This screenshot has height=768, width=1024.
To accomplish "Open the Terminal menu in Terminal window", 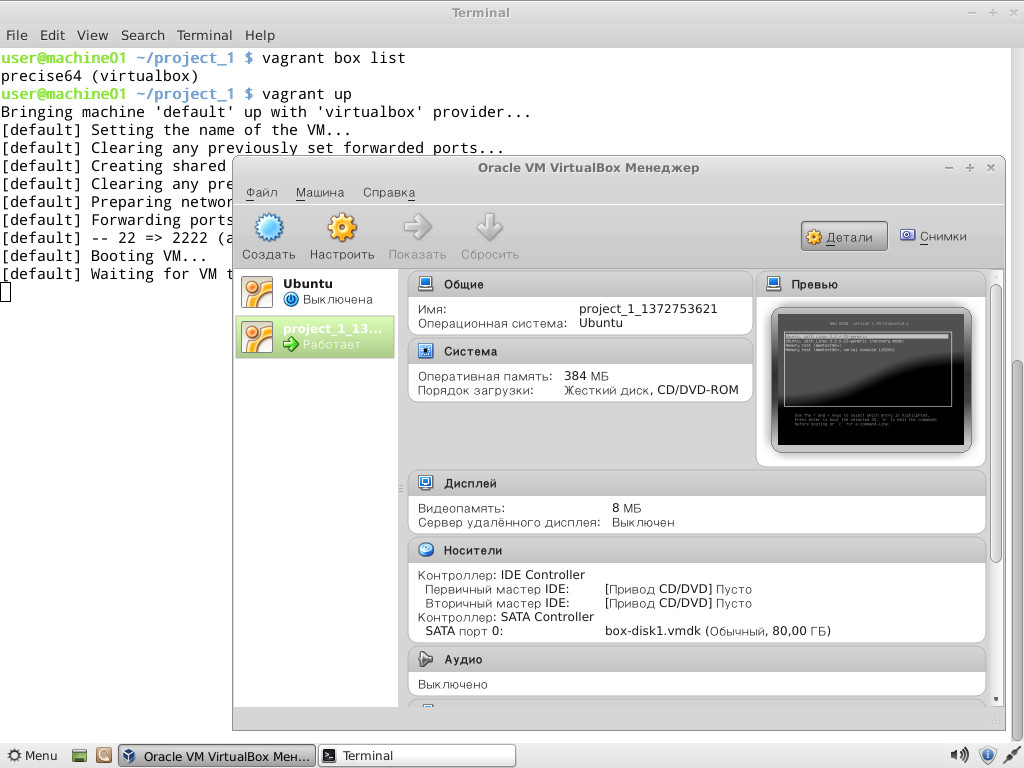I will [204, 35].
